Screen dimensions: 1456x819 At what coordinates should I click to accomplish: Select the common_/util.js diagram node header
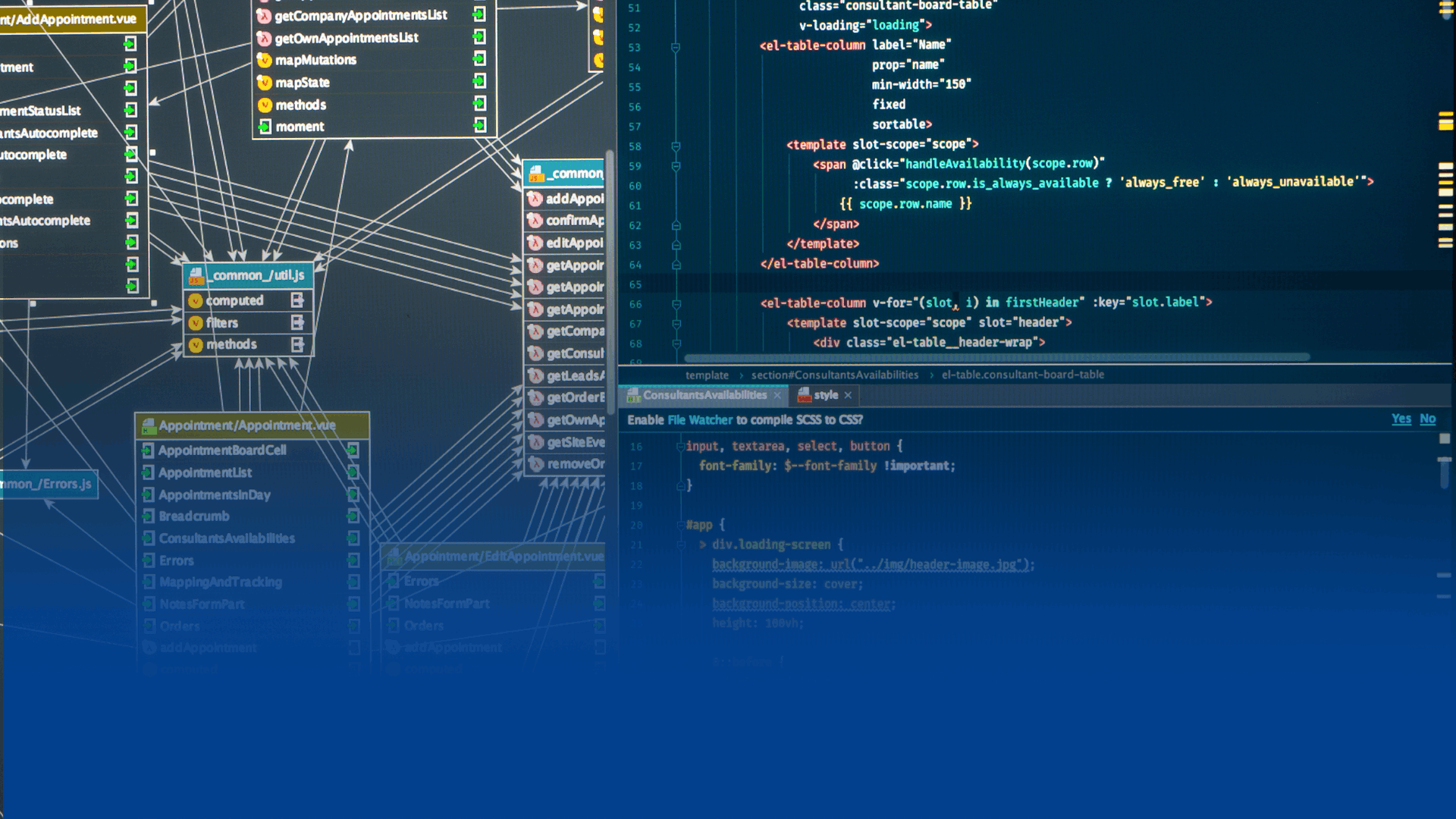(248, 275)
